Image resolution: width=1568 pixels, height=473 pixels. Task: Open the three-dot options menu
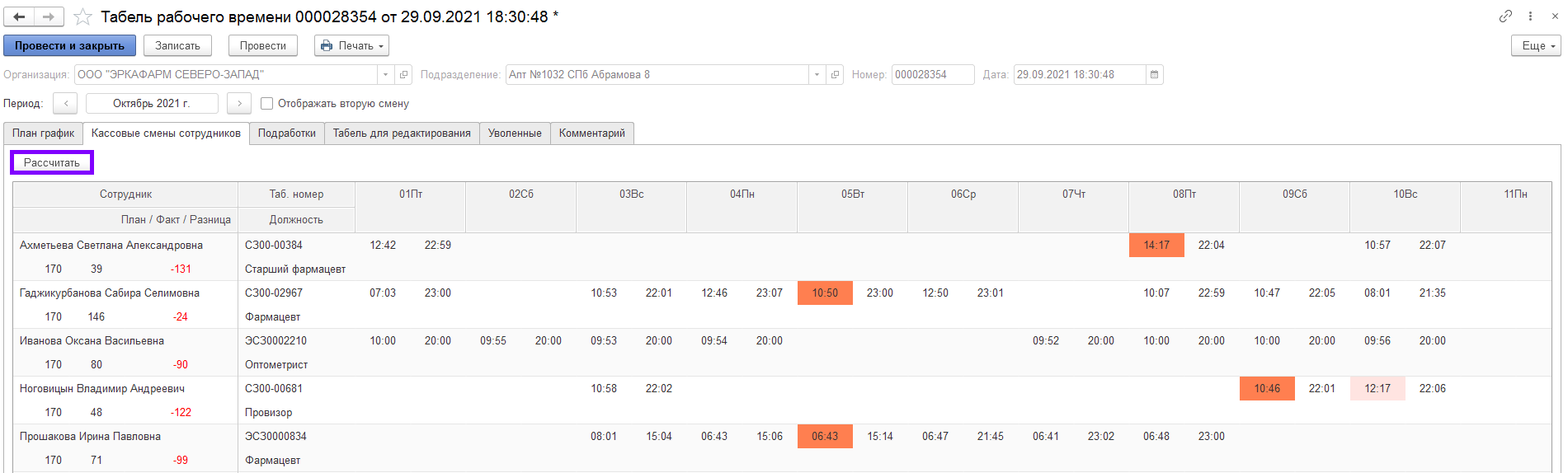coord(1530,16)
